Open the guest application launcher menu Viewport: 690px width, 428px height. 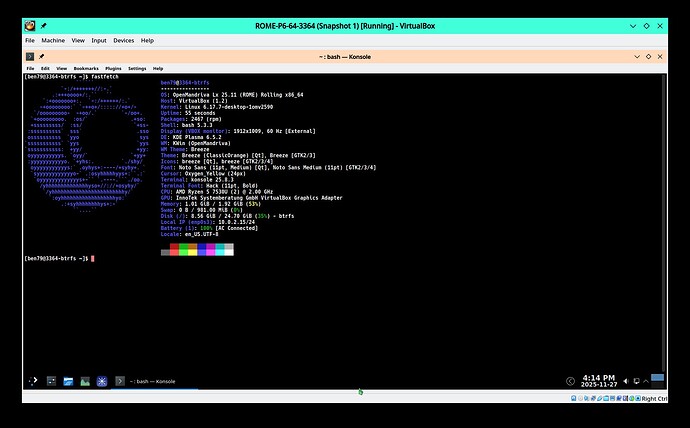coord(33,381)
